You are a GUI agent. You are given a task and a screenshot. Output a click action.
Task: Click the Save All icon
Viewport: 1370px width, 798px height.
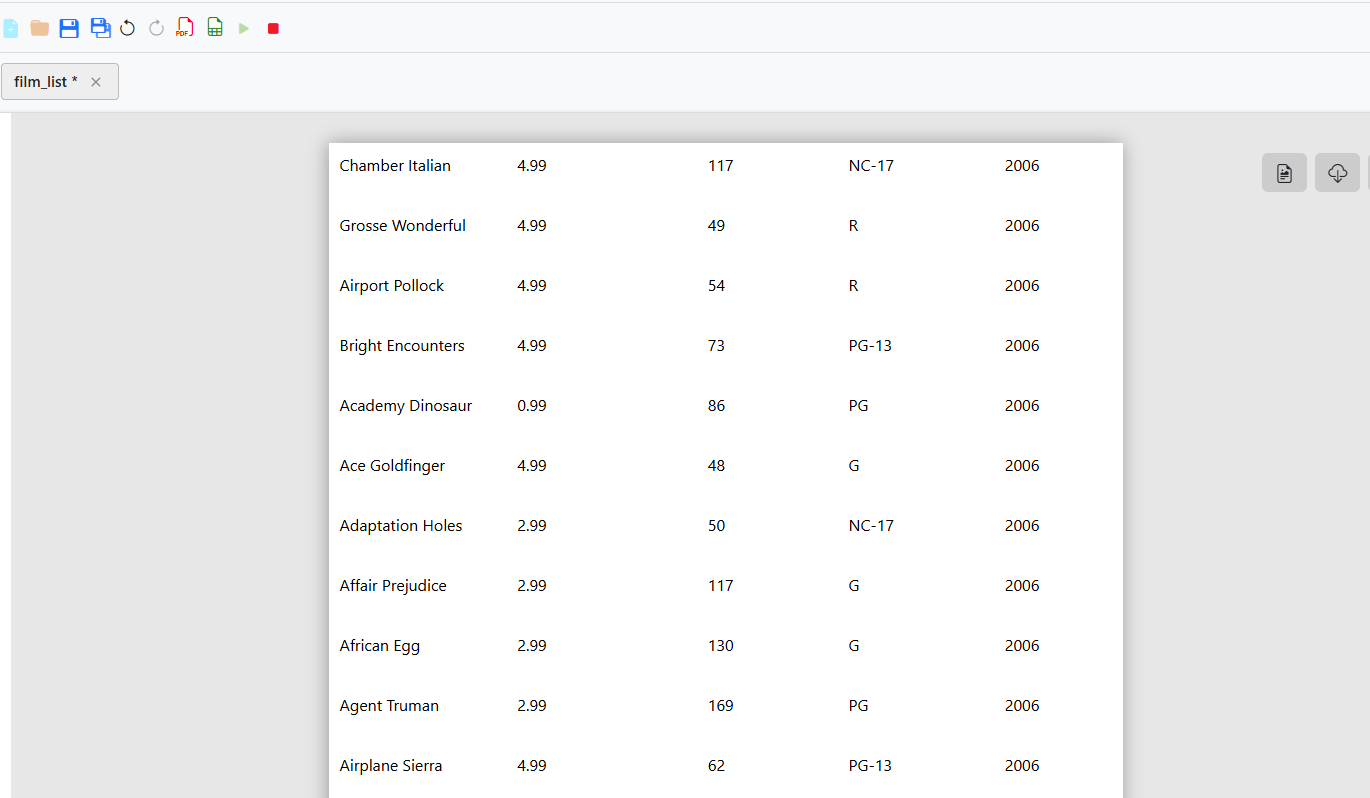(x=100, y=28)
